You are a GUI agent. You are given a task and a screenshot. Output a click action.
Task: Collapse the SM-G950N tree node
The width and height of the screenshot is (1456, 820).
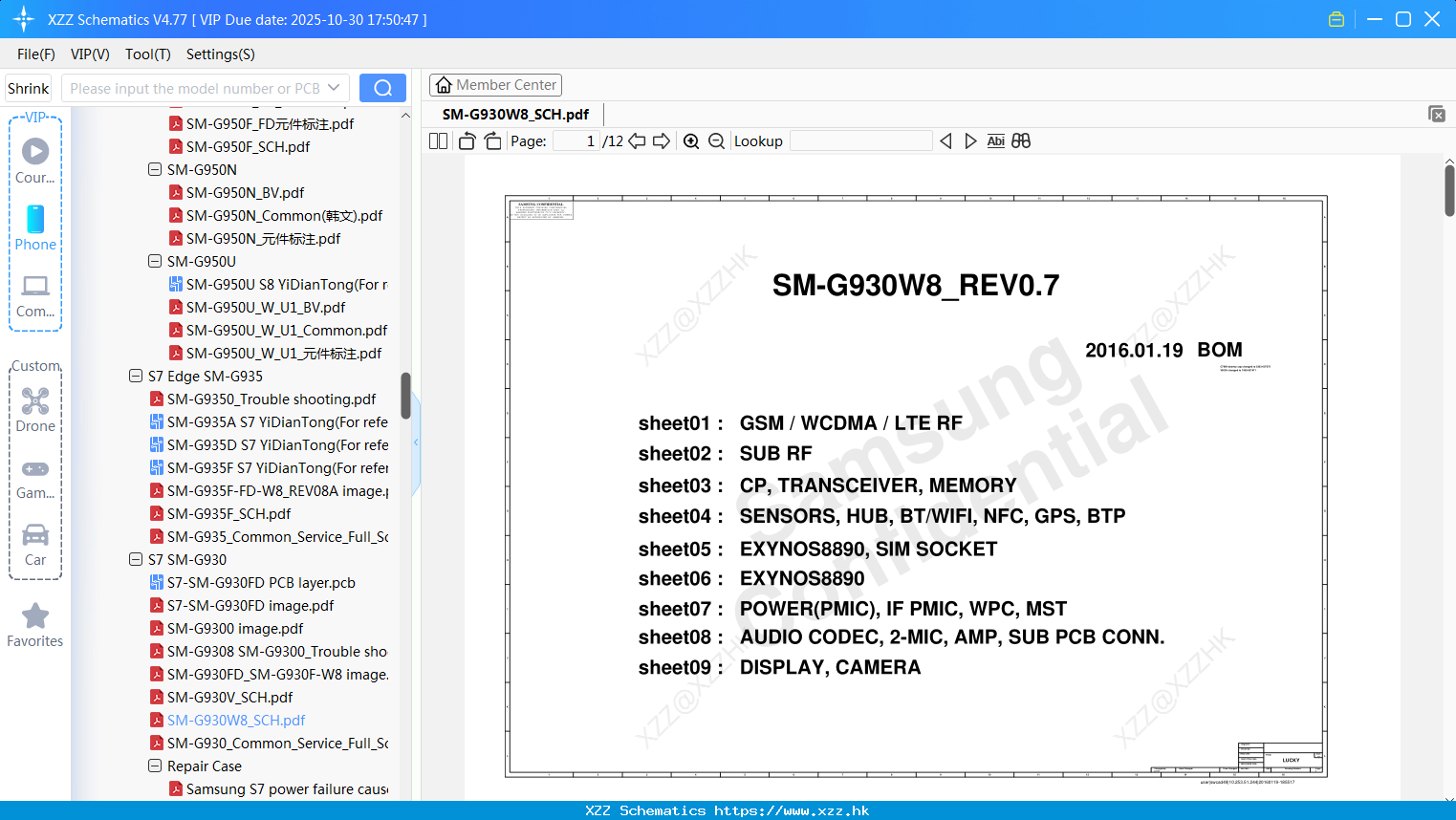155,169
